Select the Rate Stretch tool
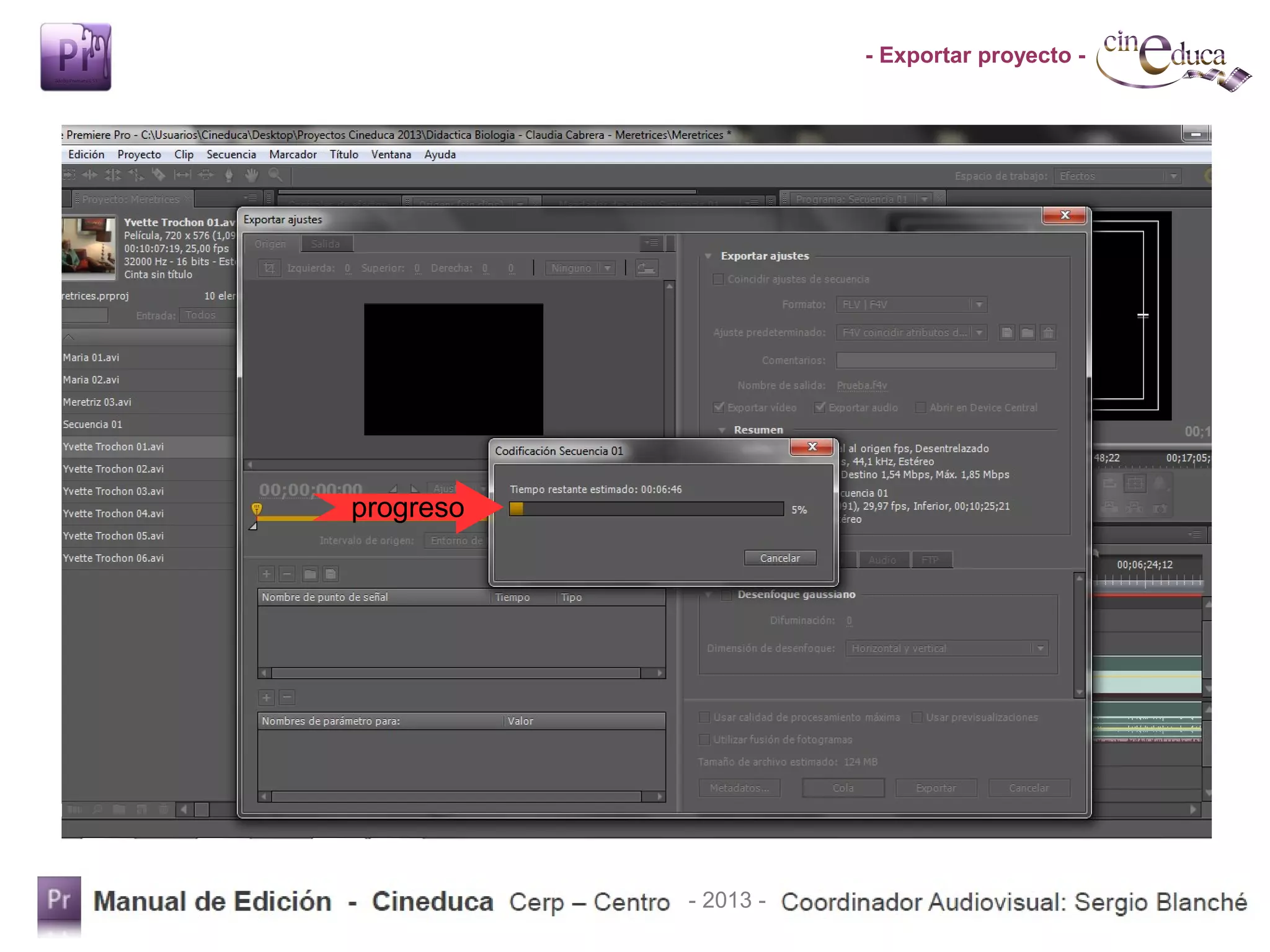 click(136, 176)
